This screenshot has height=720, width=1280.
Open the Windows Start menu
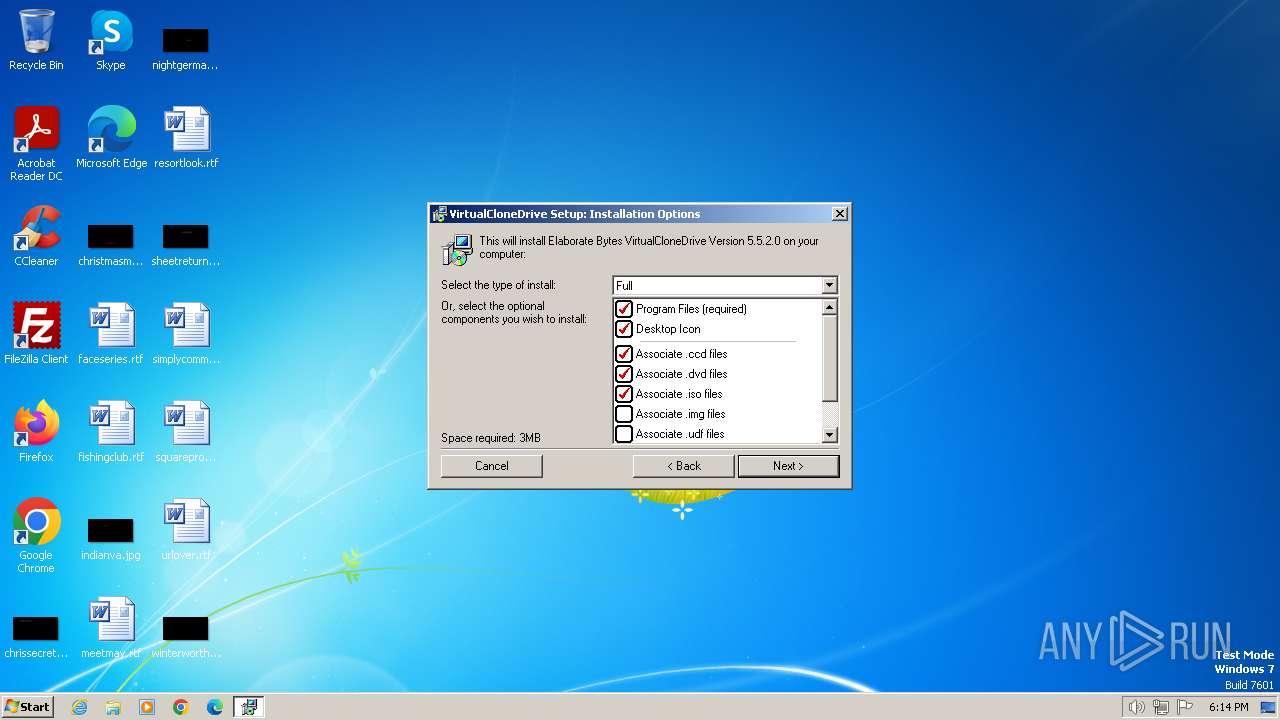pyautogui.click(x=28, y=707)
